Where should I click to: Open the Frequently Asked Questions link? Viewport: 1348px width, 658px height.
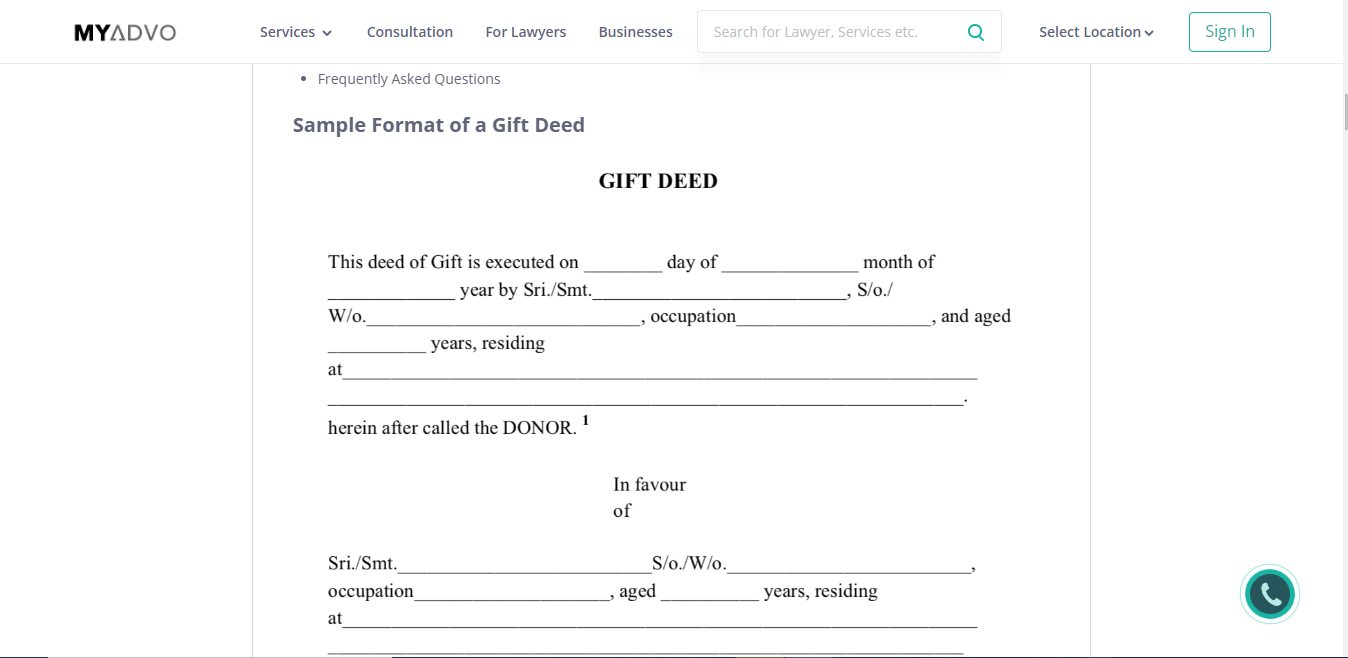pos(409,78)
